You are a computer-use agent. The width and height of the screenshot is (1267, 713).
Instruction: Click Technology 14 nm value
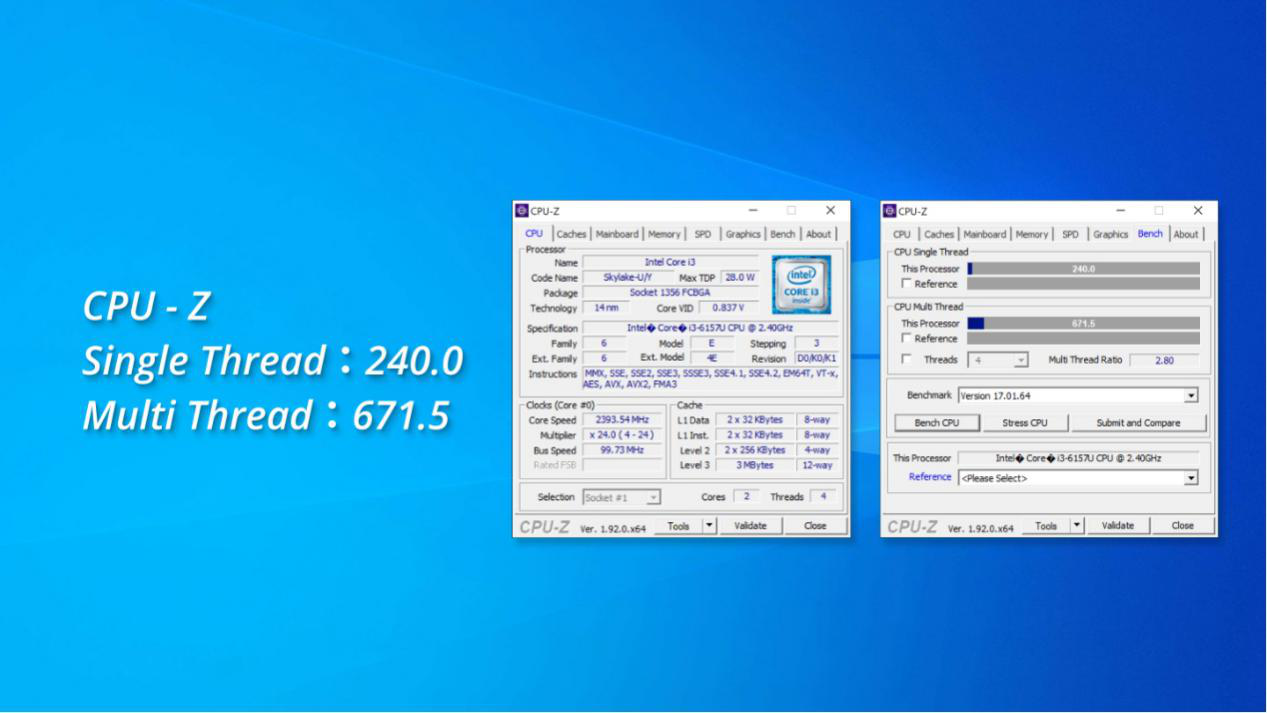click(606, 308)
